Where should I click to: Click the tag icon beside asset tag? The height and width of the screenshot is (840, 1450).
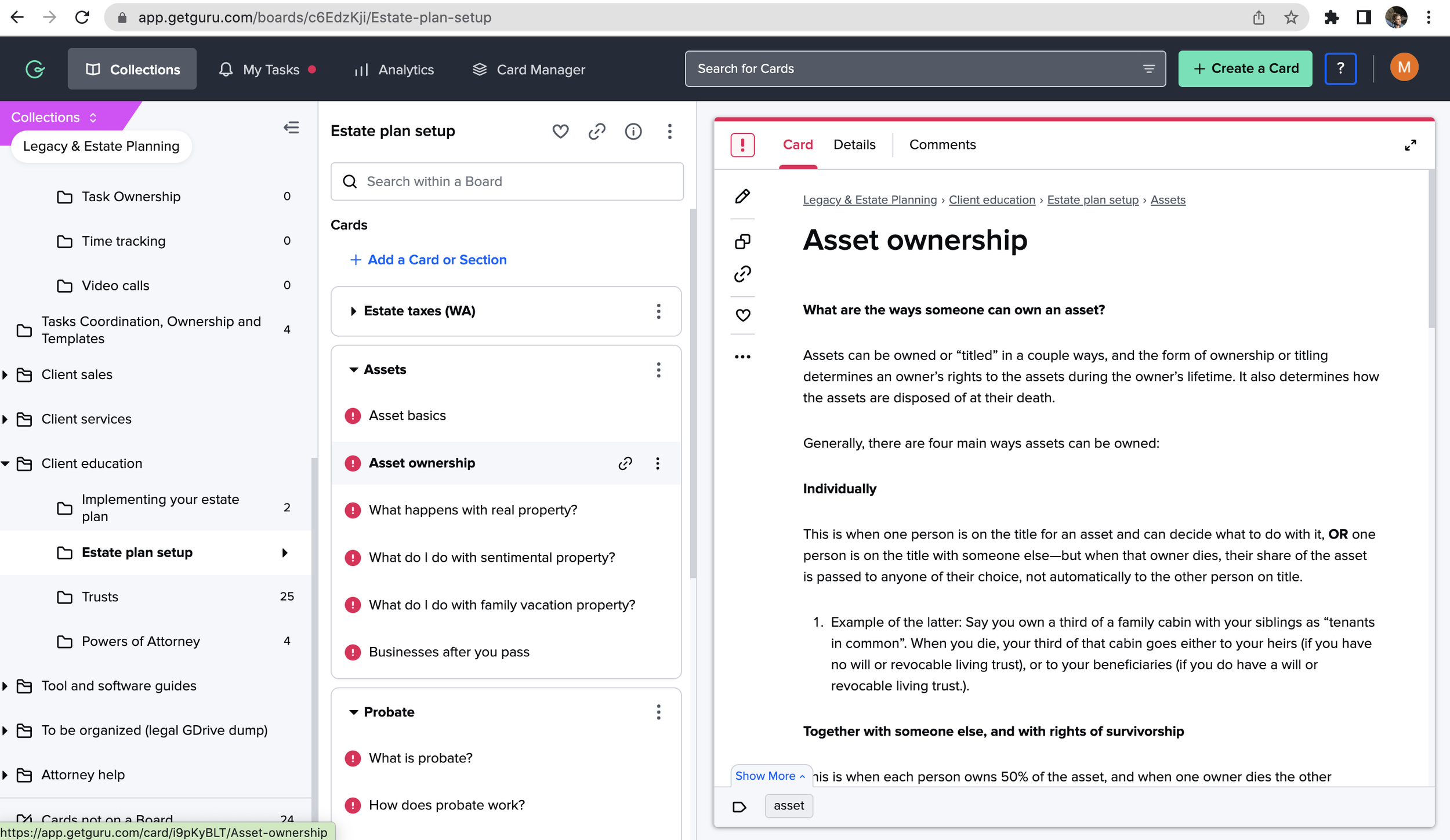click(x=739, y=806)
